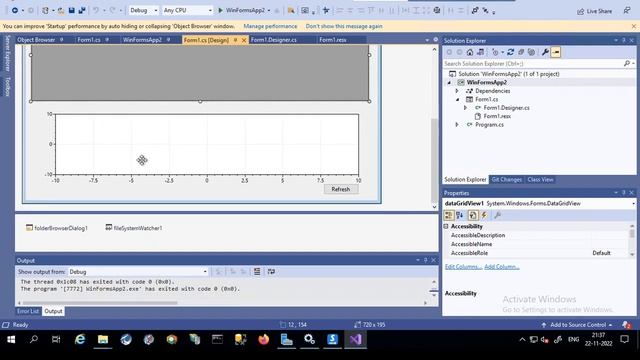Screen dimensions: 640x360
Task: Switch to the Form1.resx tab
Action: coord(333,40)
